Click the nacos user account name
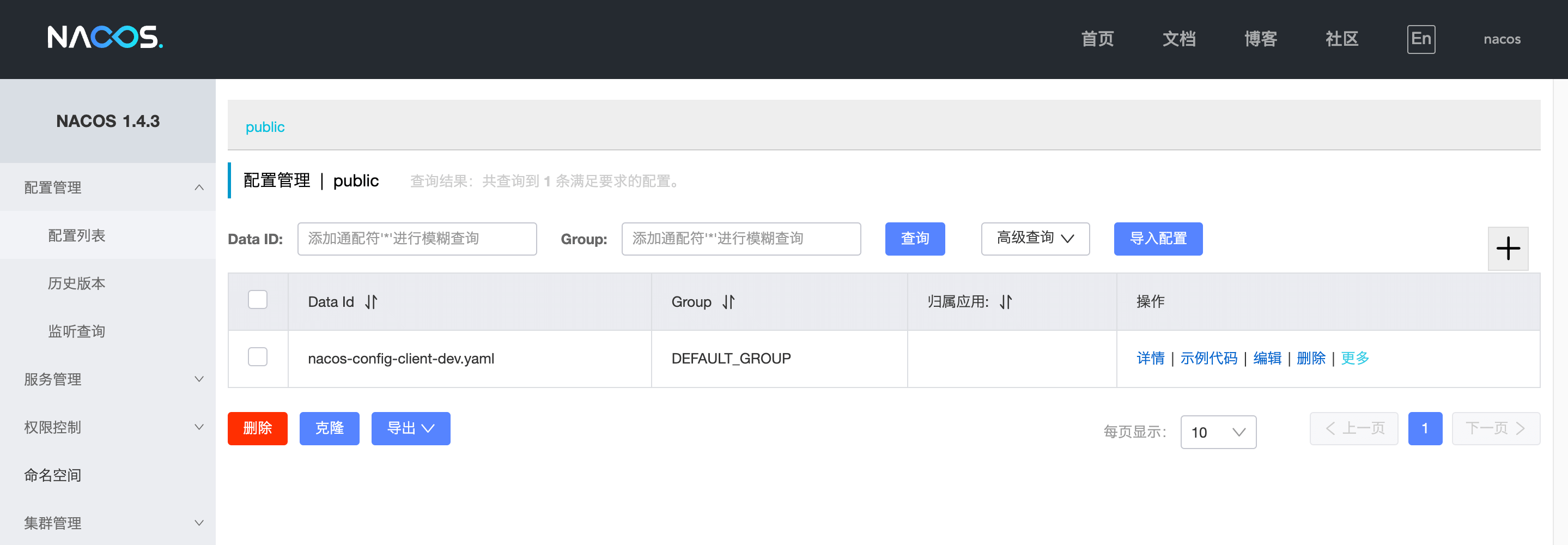This screenshot has height=545, width=1568. click(x=1502, y=39)
